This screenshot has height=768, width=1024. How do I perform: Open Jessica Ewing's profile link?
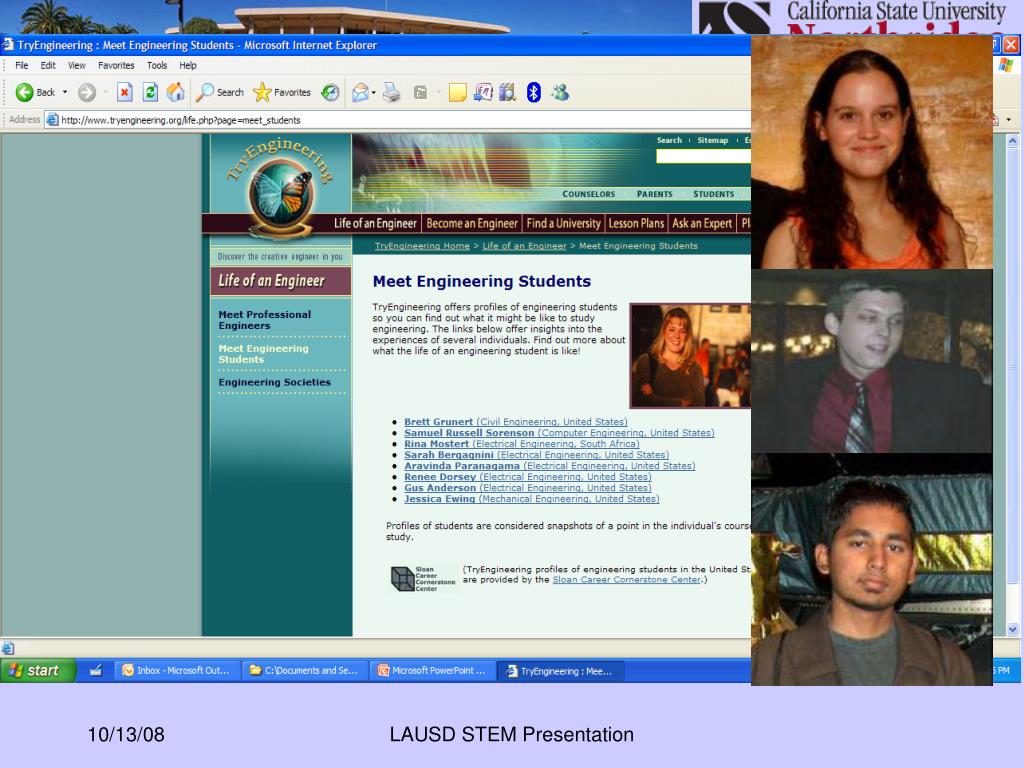532,499
